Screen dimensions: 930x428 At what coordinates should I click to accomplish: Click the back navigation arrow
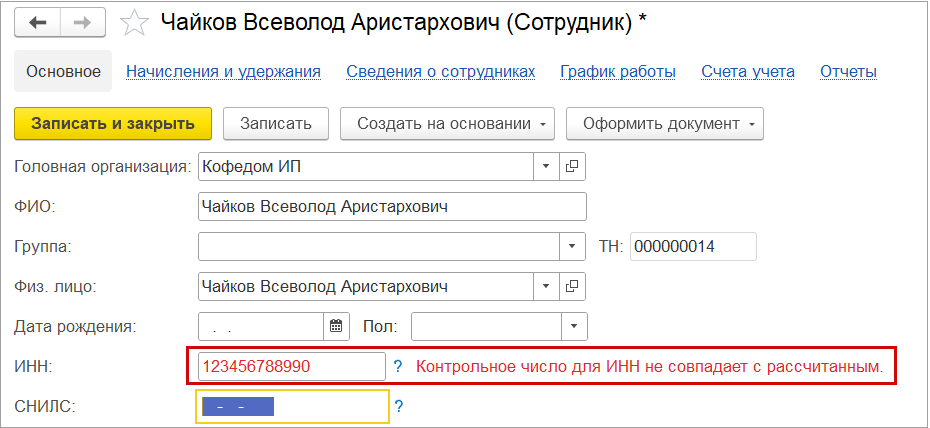pyautogui.click(x=37, y=23)
